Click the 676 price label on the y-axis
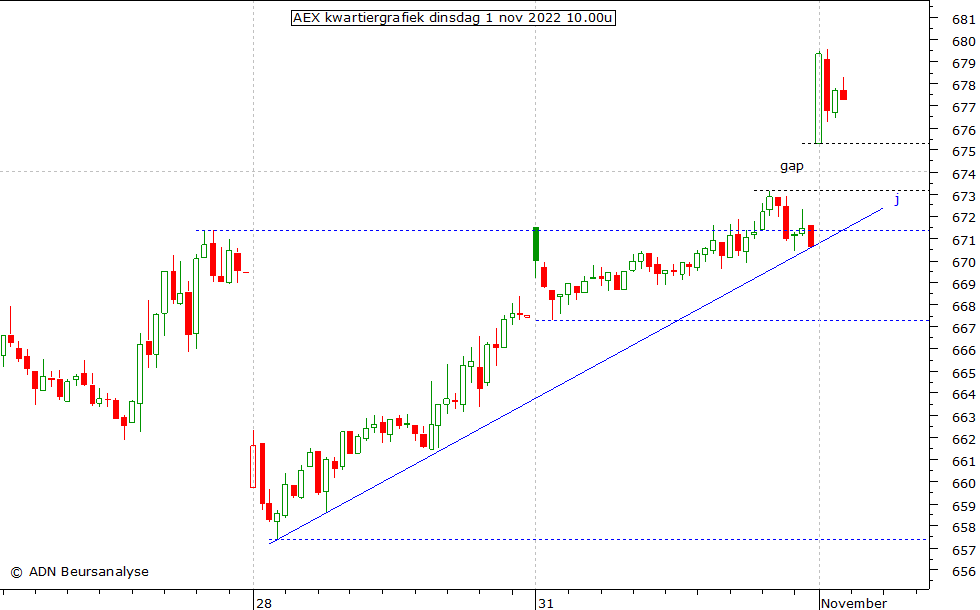This screenshot has height=610, width=980. [963, 131]
